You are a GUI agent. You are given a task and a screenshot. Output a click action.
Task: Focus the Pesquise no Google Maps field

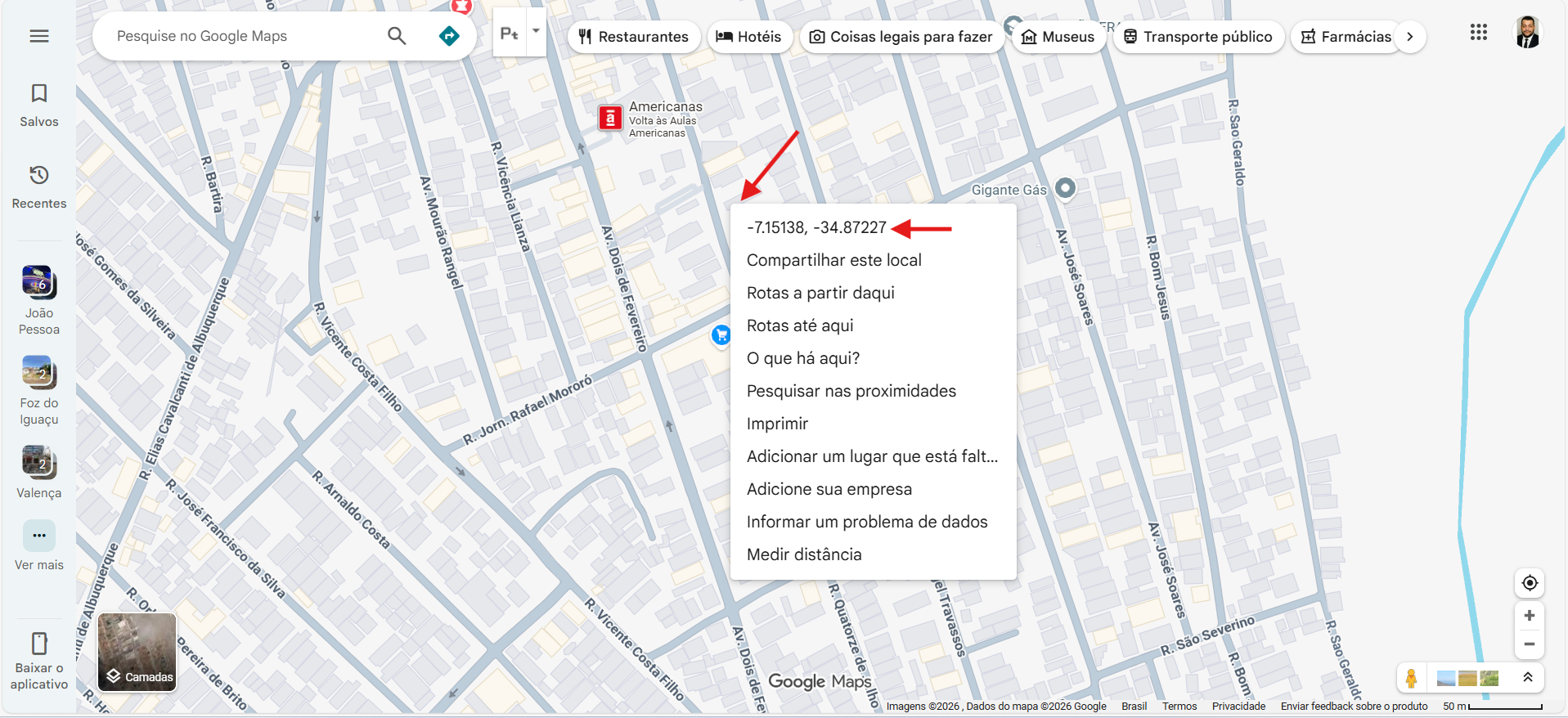245,36
